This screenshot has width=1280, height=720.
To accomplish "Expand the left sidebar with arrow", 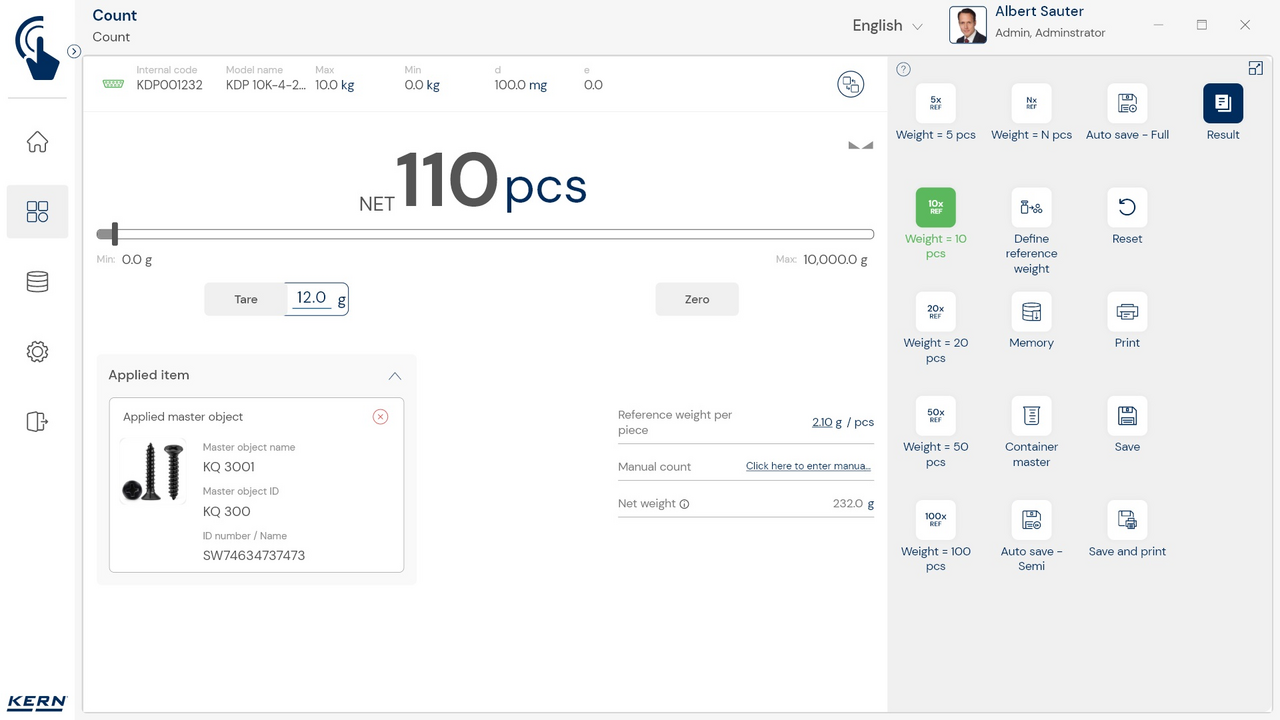I will pyautogui.click(x=74, y=51).
